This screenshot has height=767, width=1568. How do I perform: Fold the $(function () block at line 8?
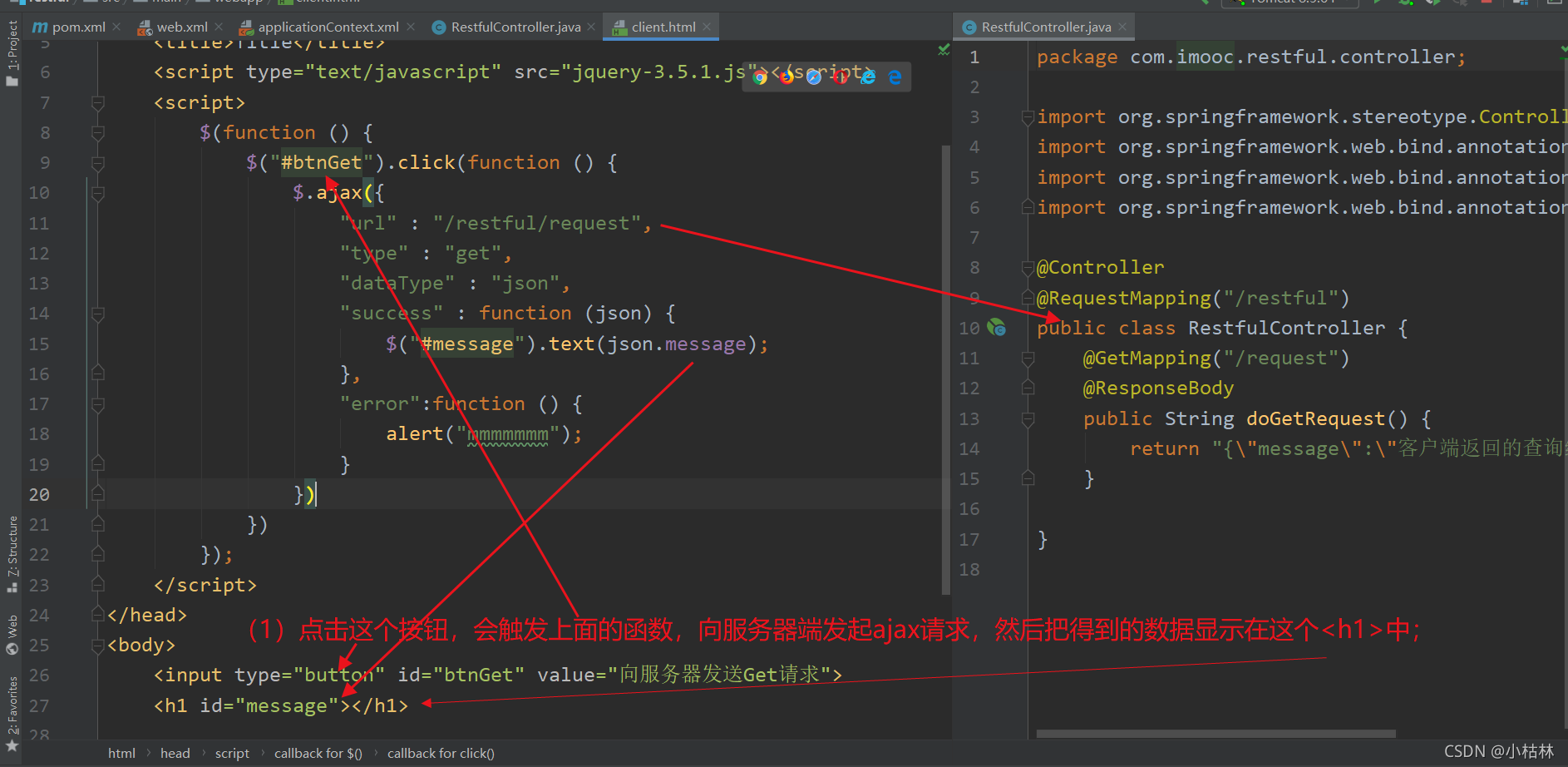click(98, 132)
